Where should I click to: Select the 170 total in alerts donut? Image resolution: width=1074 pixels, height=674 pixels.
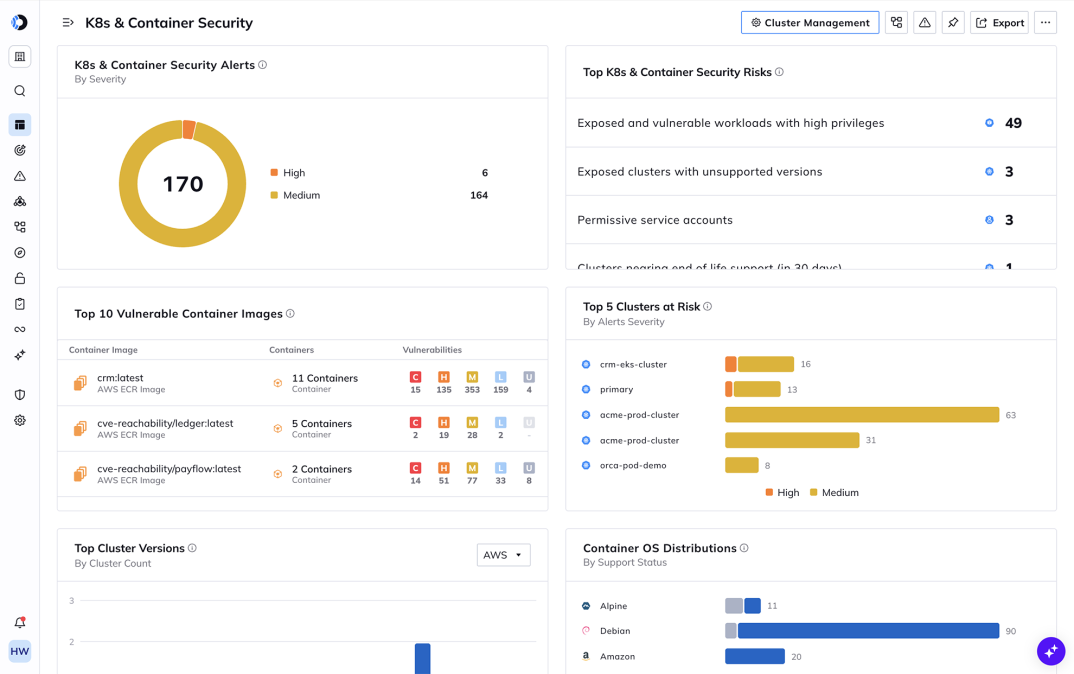[183, 184]
